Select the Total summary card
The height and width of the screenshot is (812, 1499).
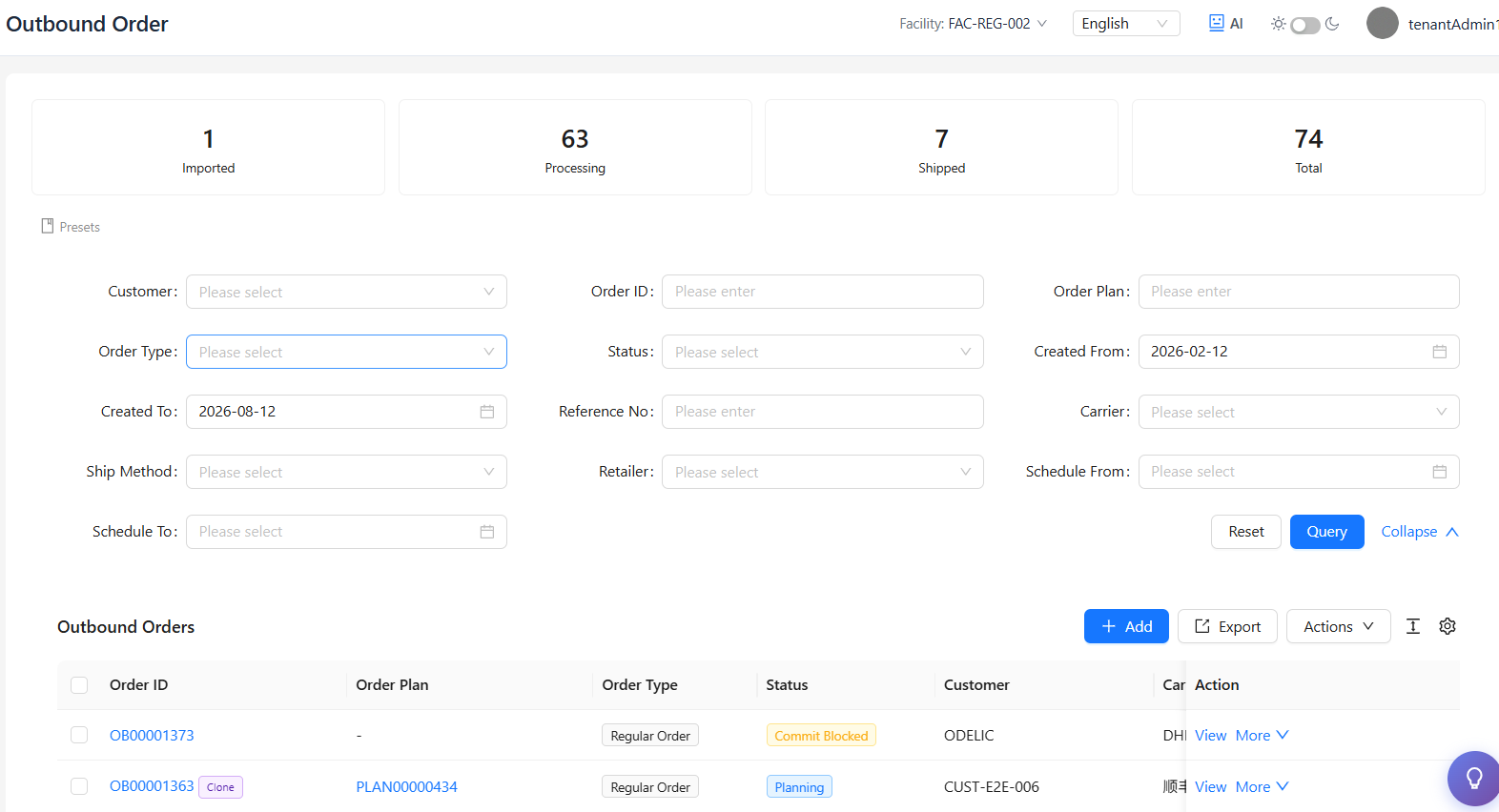1308,148
